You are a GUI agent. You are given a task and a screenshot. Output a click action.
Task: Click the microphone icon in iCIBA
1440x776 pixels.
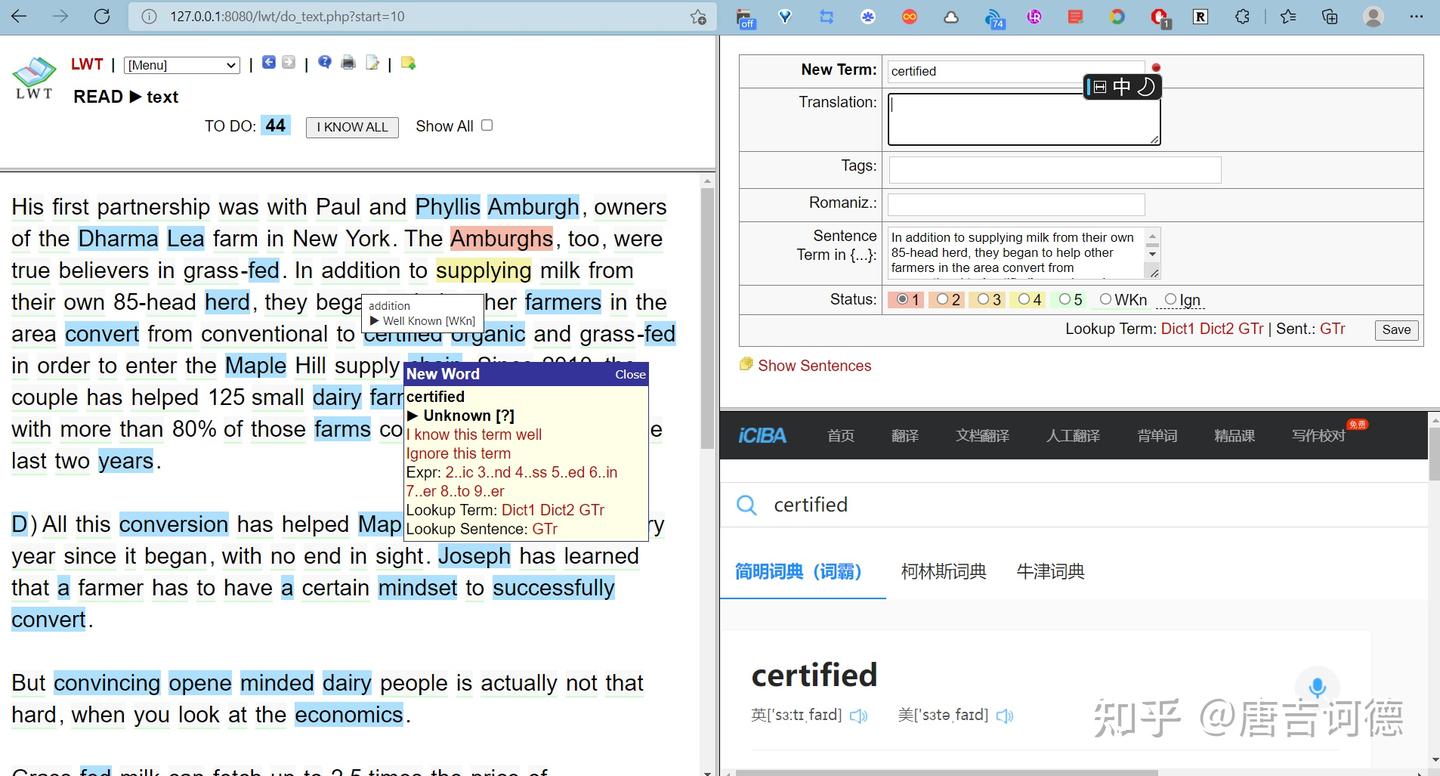(x=1317, y=687)
